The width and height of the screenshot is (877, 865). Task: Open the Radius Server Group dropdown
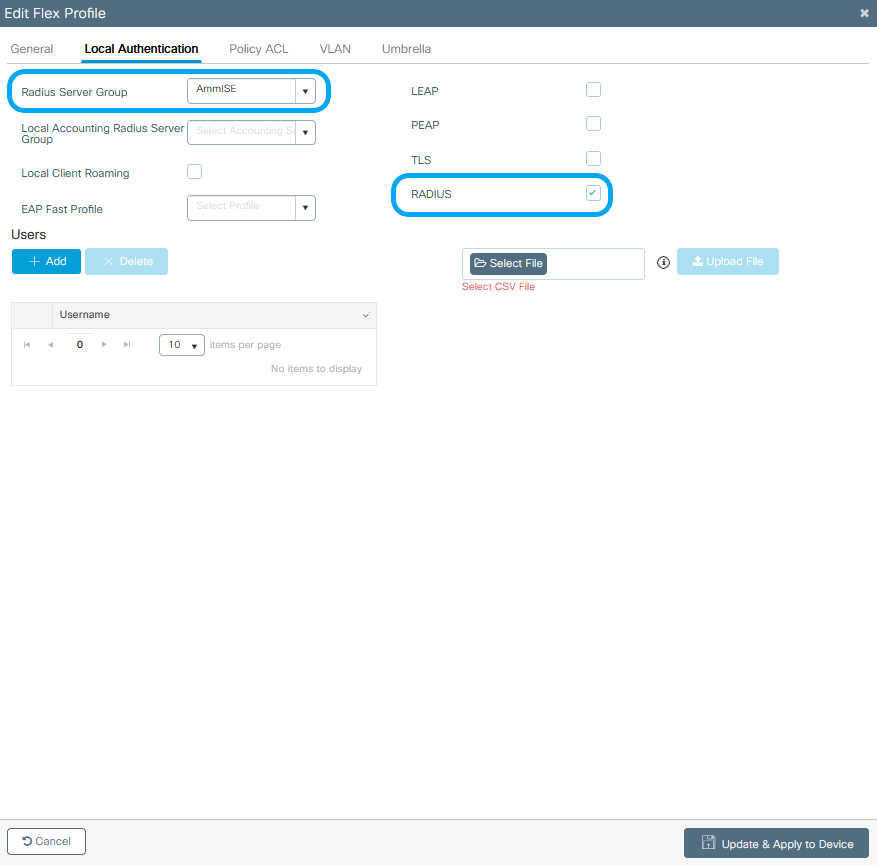pos(305,90)
